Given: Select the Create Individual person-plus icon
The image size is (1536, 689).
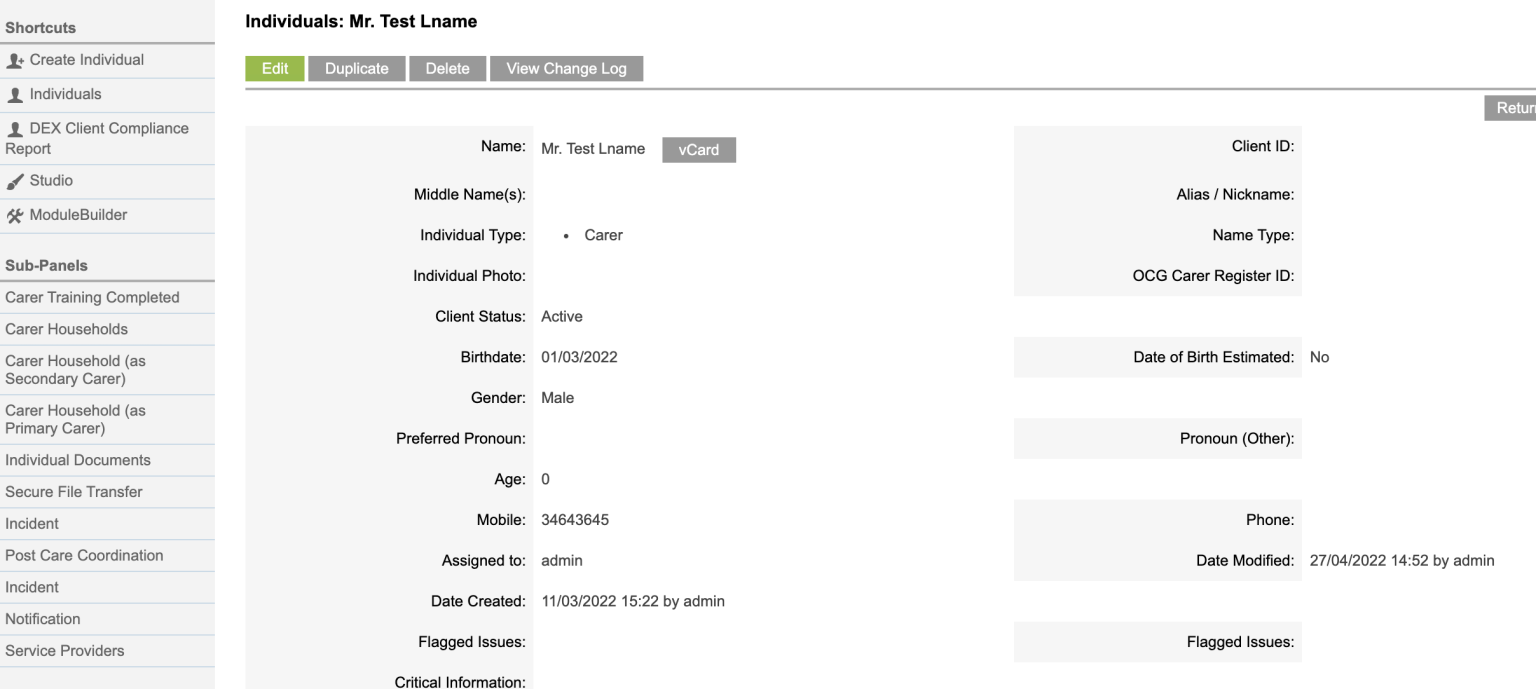Looking at the screenshot, I should coord(16,60).
